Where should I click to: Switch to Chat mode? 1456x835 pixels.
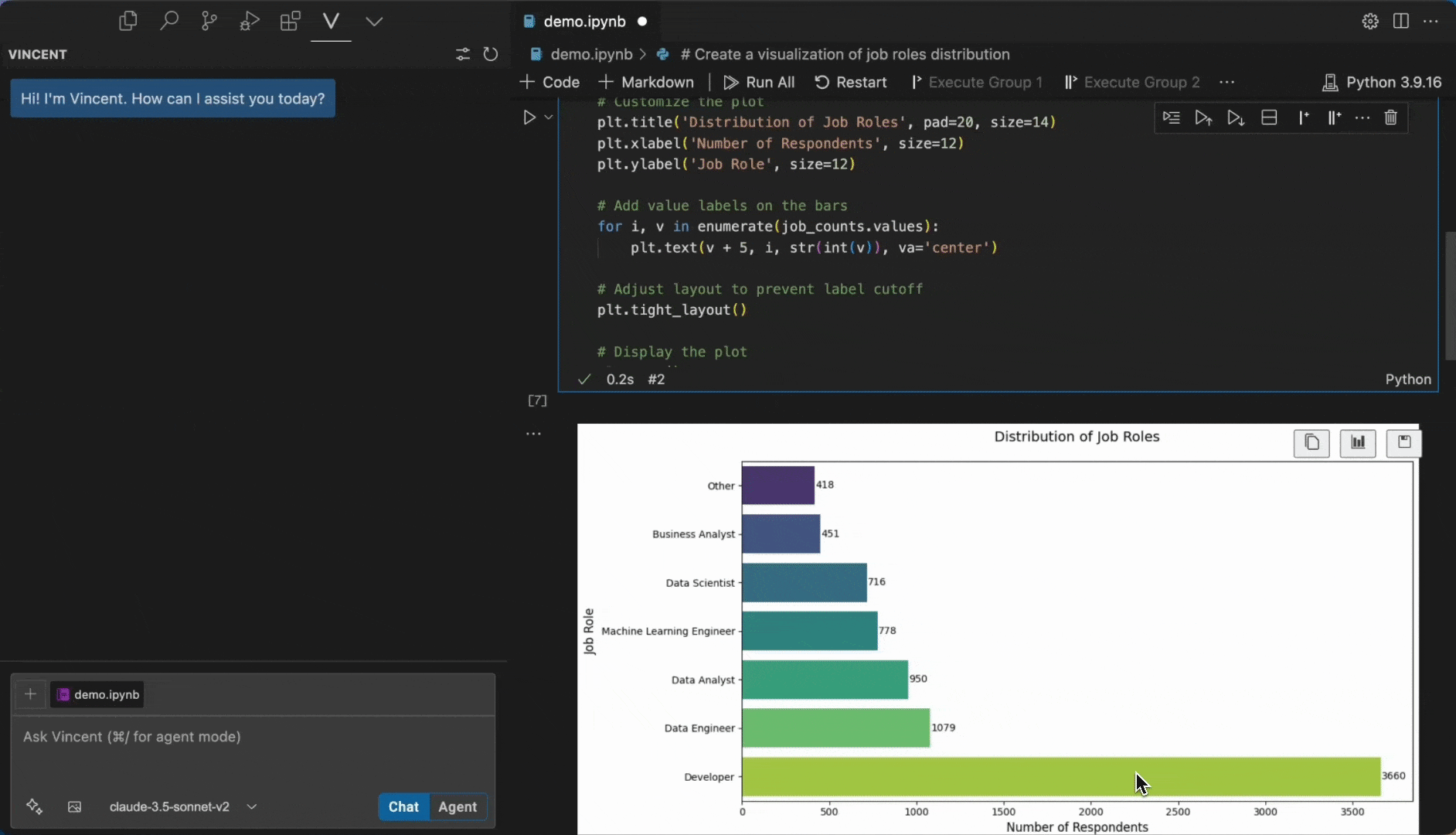point(403,806)
